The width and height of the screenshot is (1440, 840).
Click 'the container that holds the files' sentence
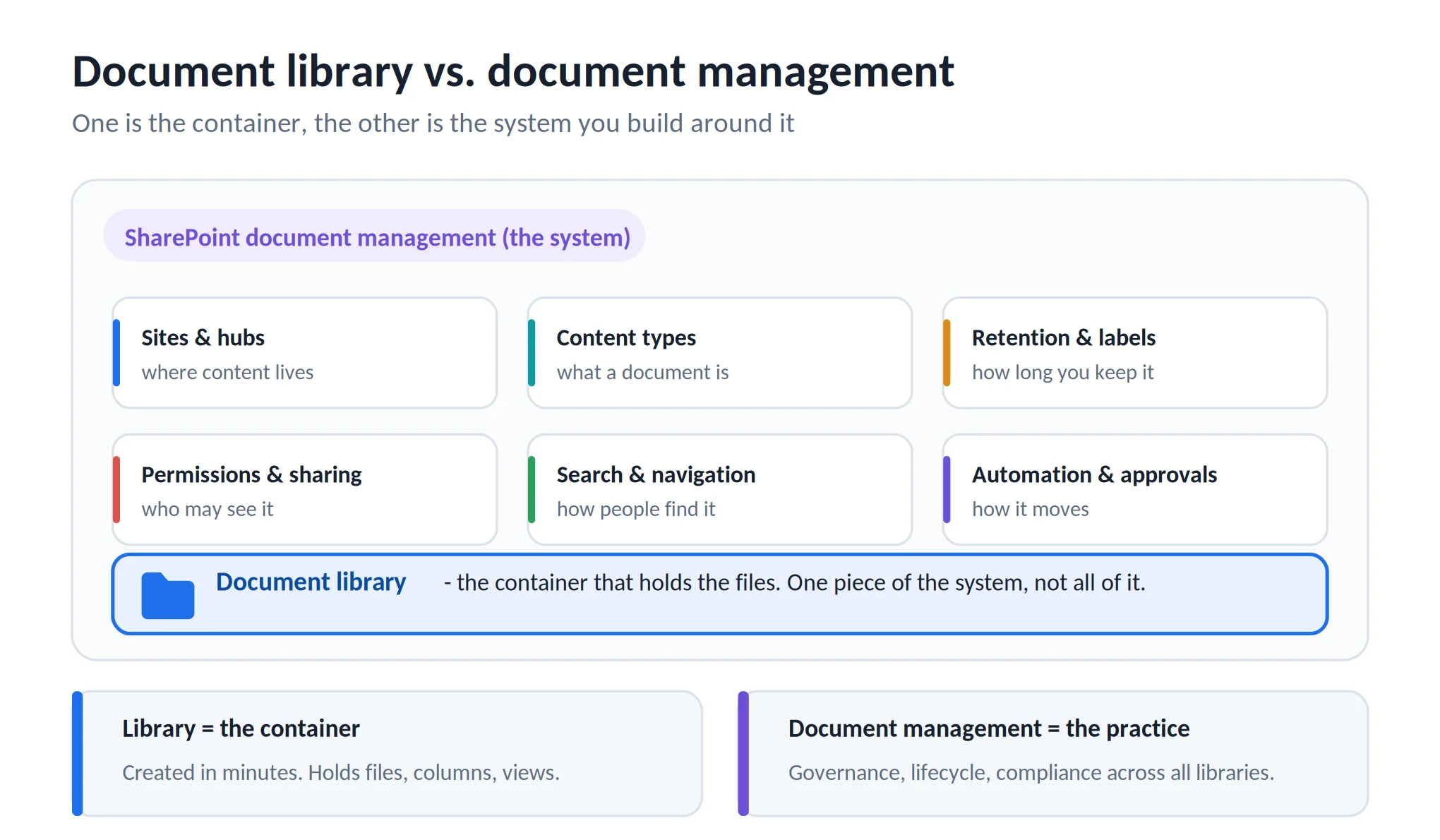pyautogui.click(x=795, y=583)
